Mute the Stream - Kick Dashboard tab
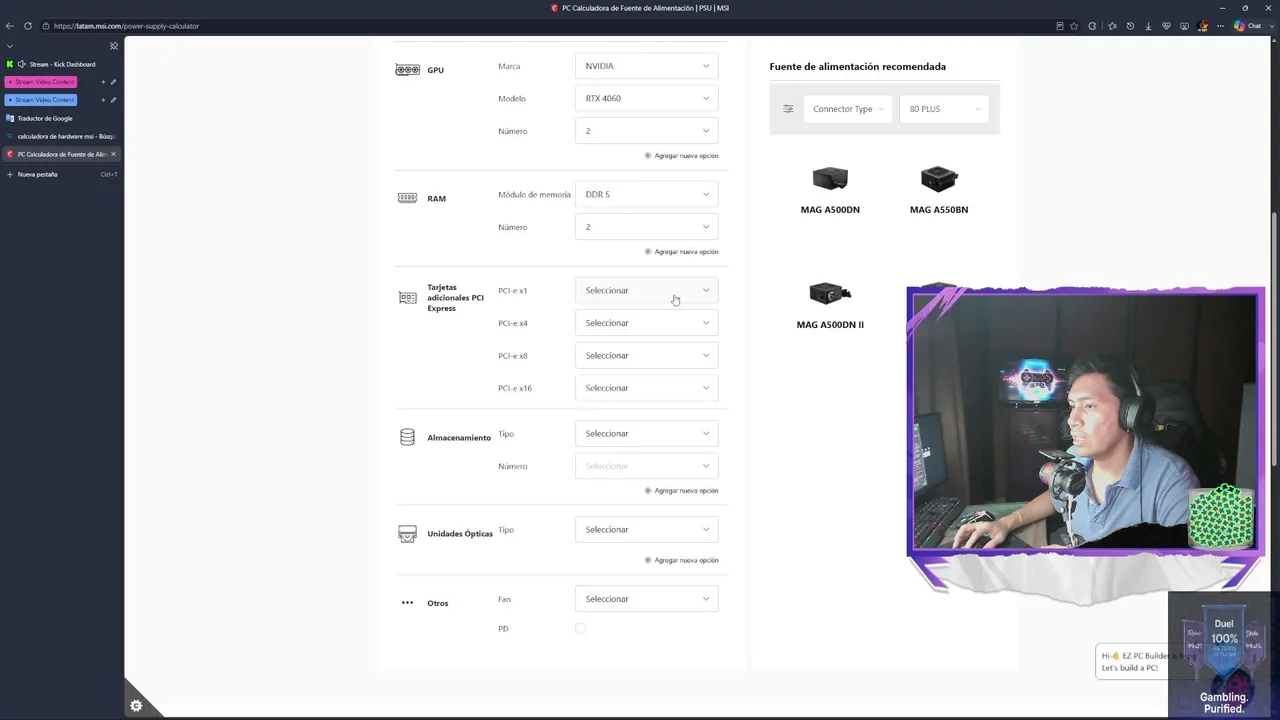 (21, 64)
